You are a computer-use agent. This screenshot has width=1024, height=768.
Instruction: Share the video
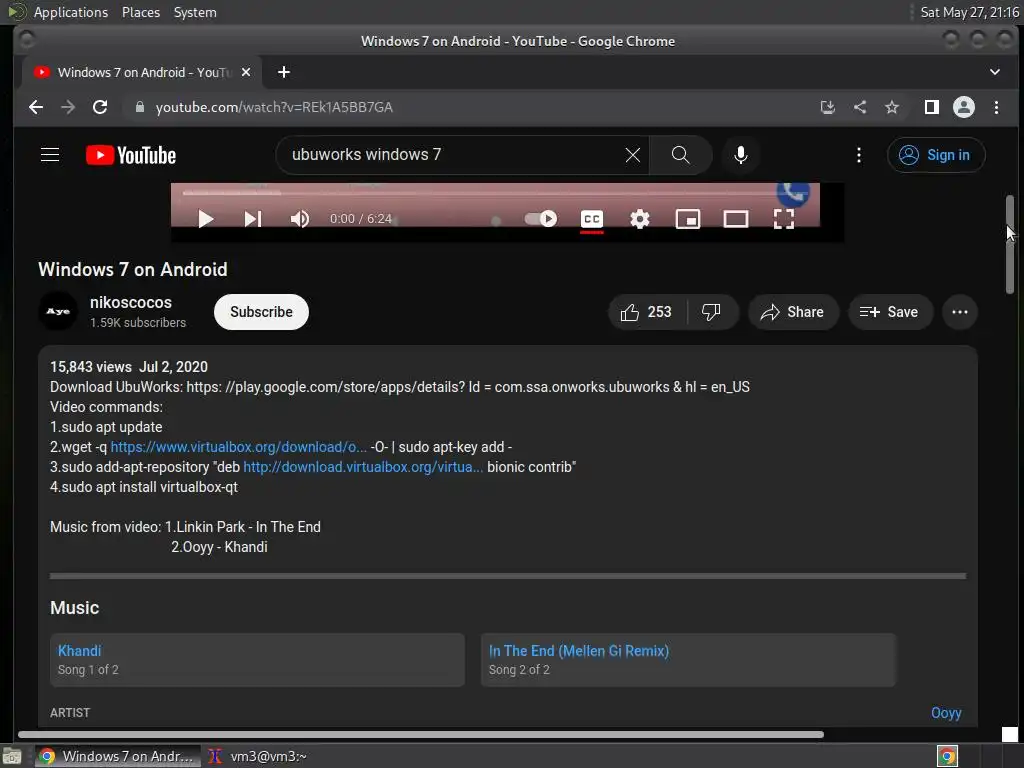coord(793,312)
